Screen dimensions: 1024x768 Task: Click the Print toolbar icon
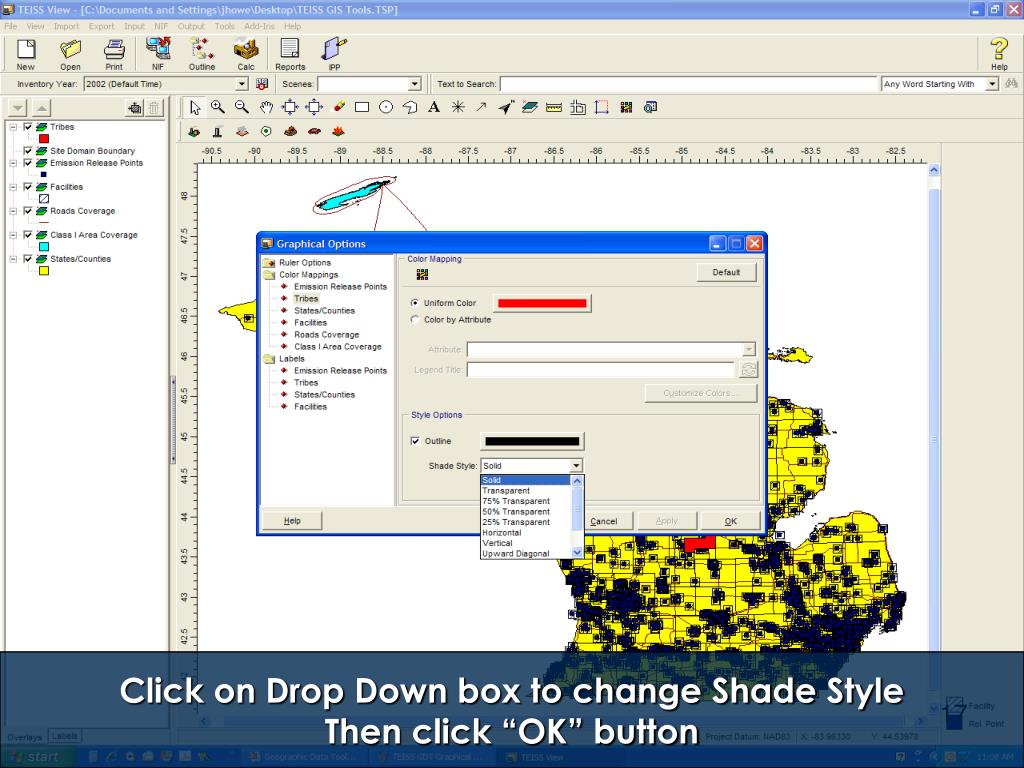[x=114, y=54]
